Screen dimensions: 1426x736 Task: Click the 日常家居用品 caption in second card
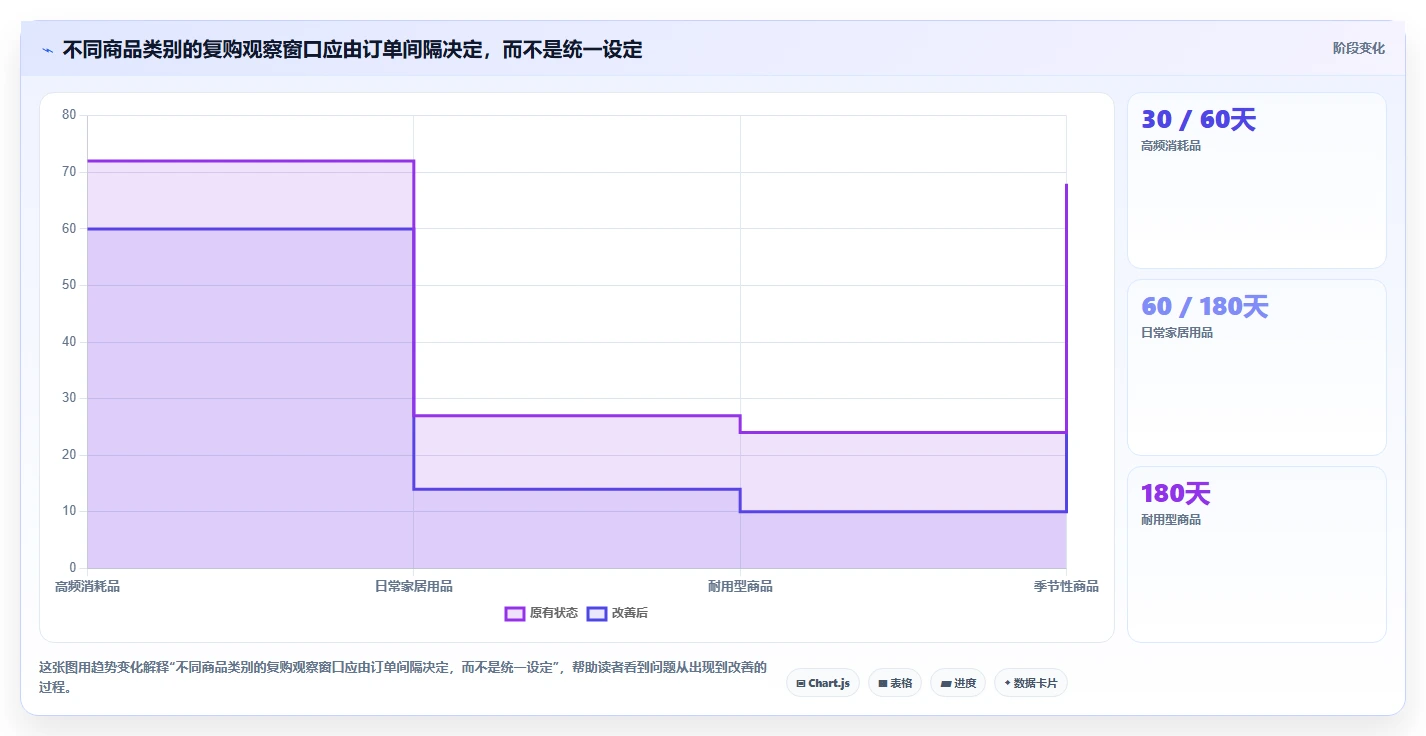[x=1177, y=333]
